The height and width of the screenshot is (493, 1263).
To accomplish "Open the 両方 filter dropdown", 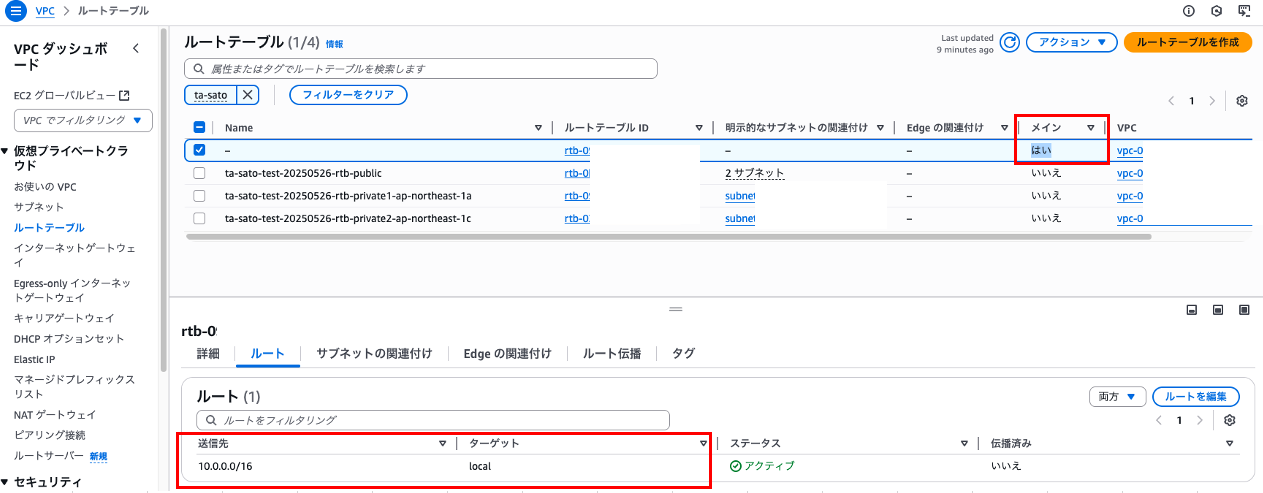I will coord(1117,397).
